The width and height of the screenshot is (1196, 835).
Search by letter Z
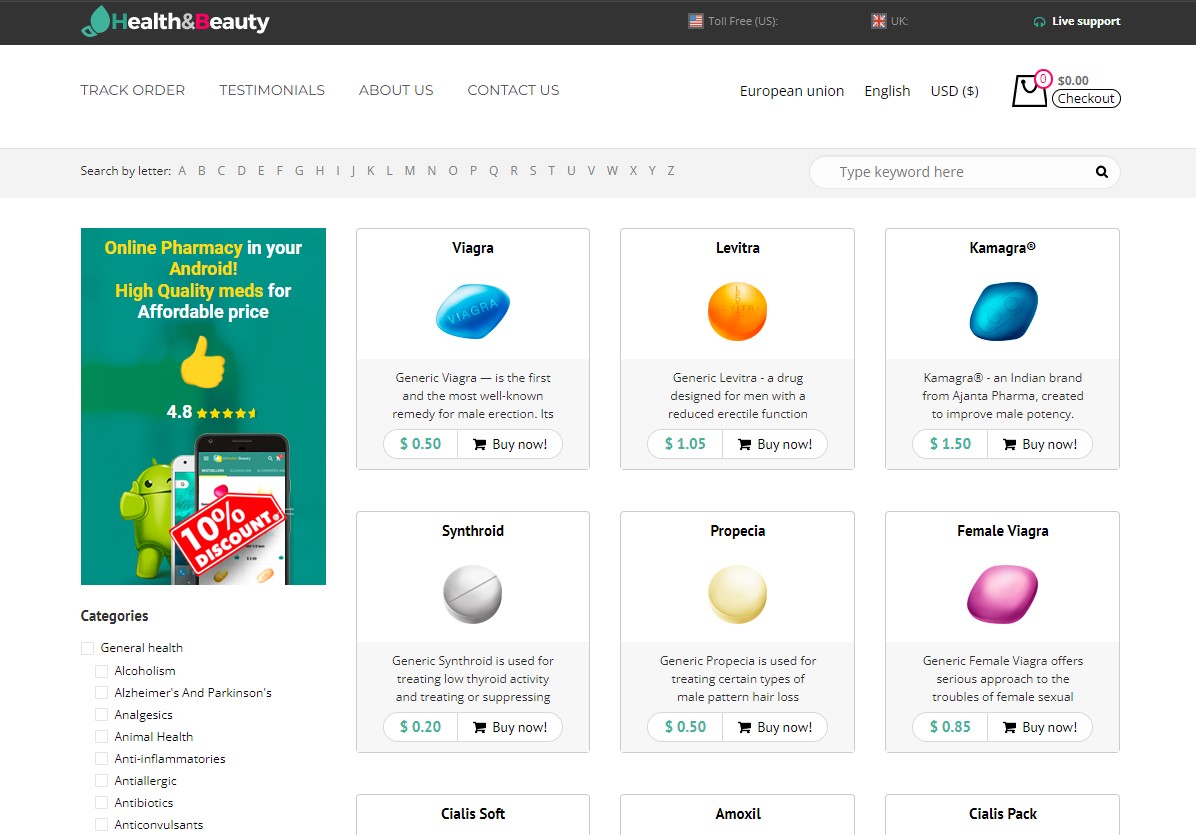coord(670,171)
